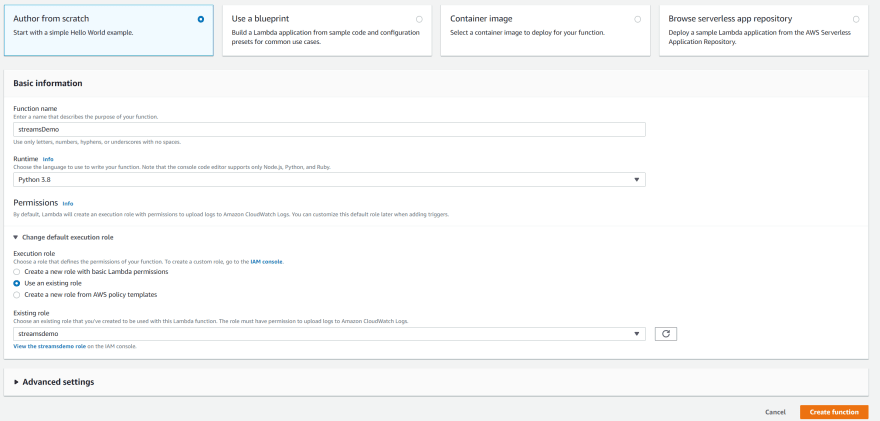Screen dimensions: 880x421
Task: Open the Existing role streamsdemo dropdown
Action: click(x=329, y=334)
